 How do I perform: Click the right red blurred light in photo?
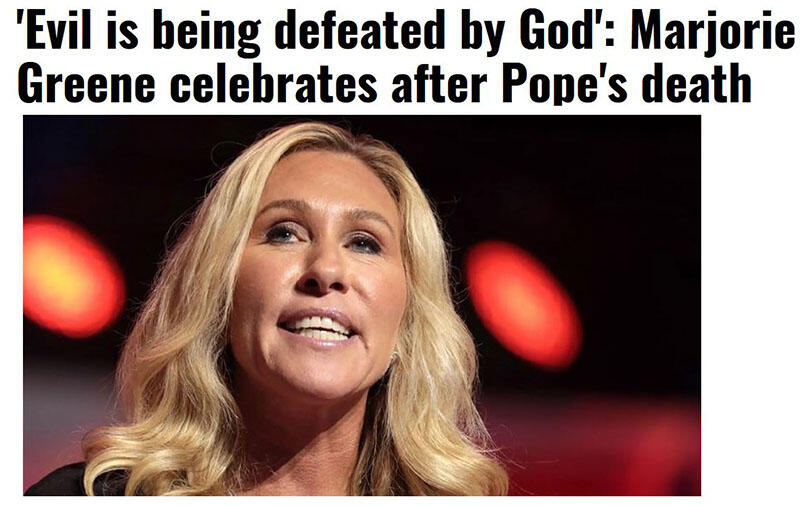[522, 305]
